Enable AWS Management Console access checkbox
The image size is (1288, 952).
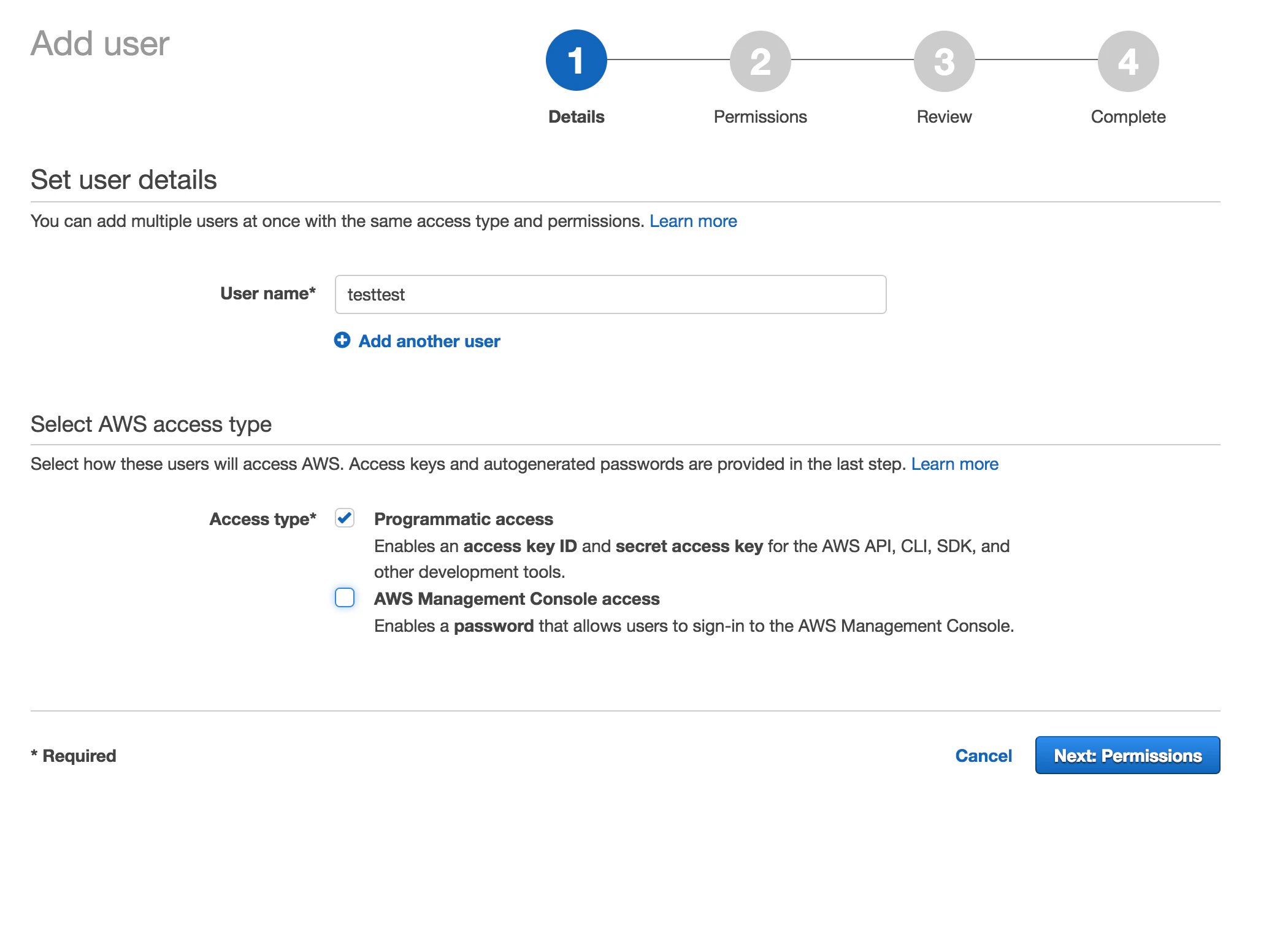click(x=345, y=597)
